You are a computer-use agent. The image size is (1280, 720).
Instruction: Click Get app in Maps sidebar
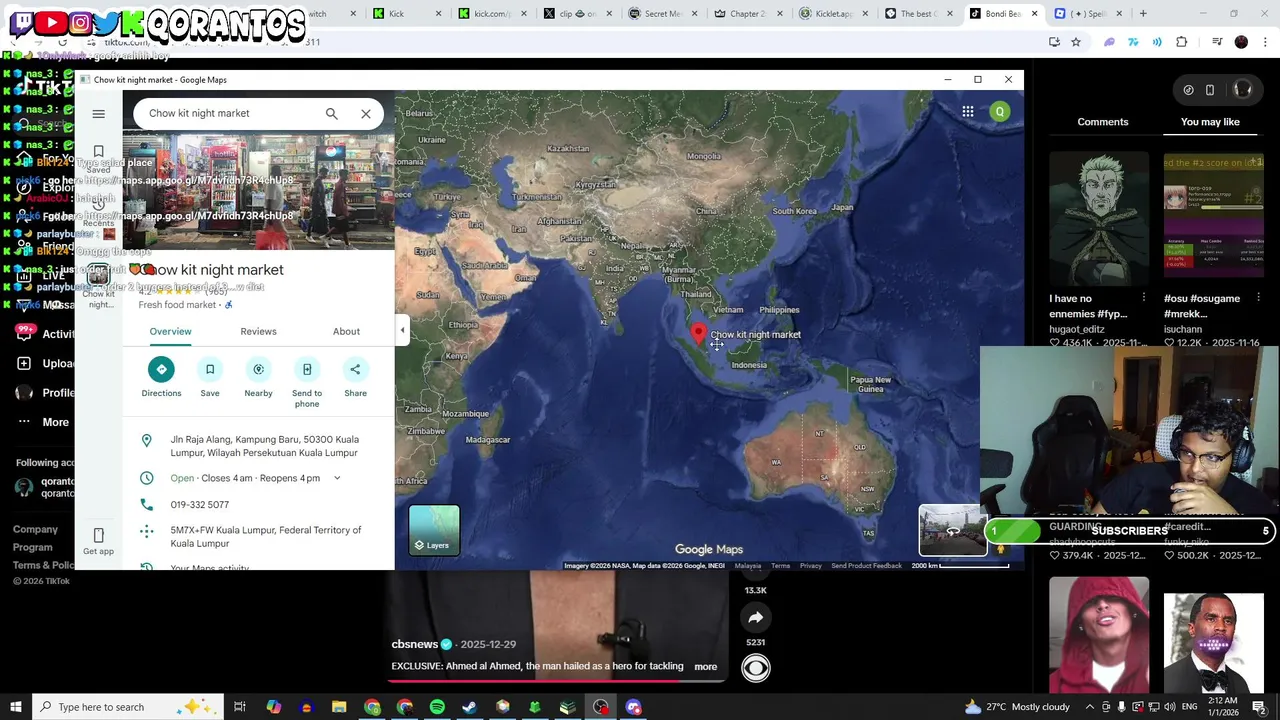(98, 541)
